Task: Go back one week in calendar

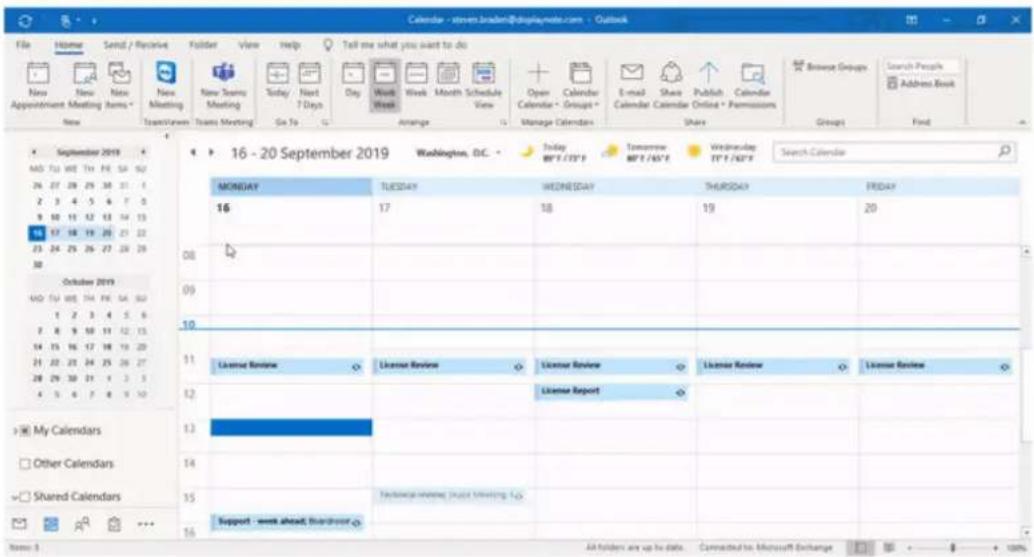Action: 193,152
